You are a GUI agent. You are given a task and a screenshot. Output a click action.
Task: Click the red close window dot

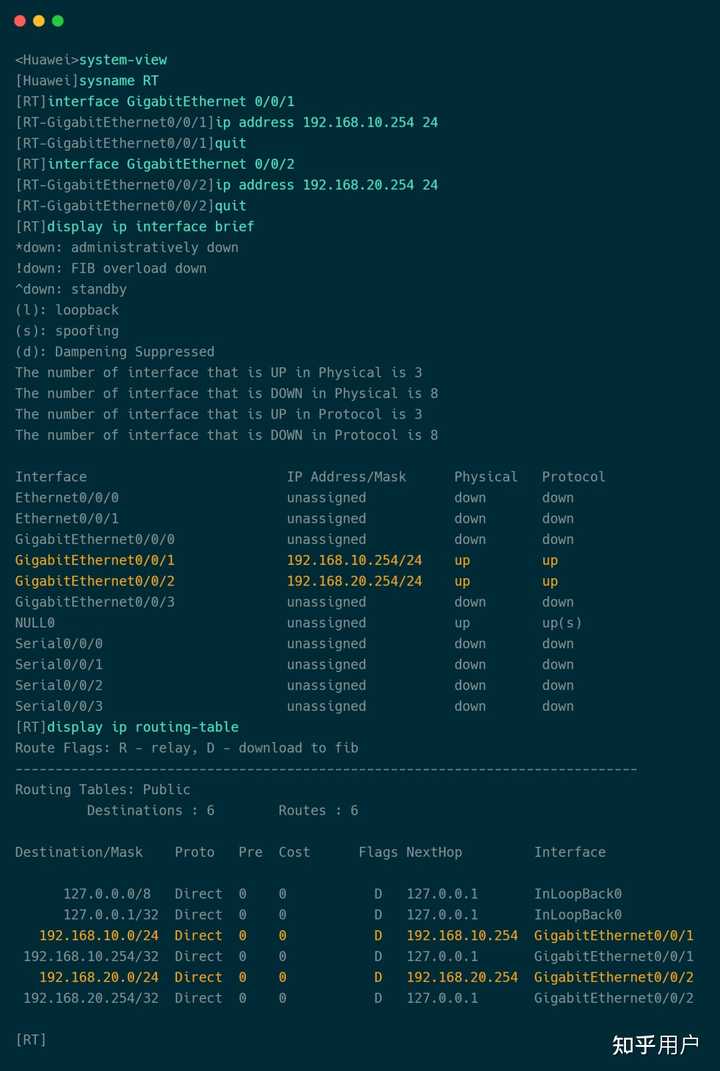pos(20,21)
